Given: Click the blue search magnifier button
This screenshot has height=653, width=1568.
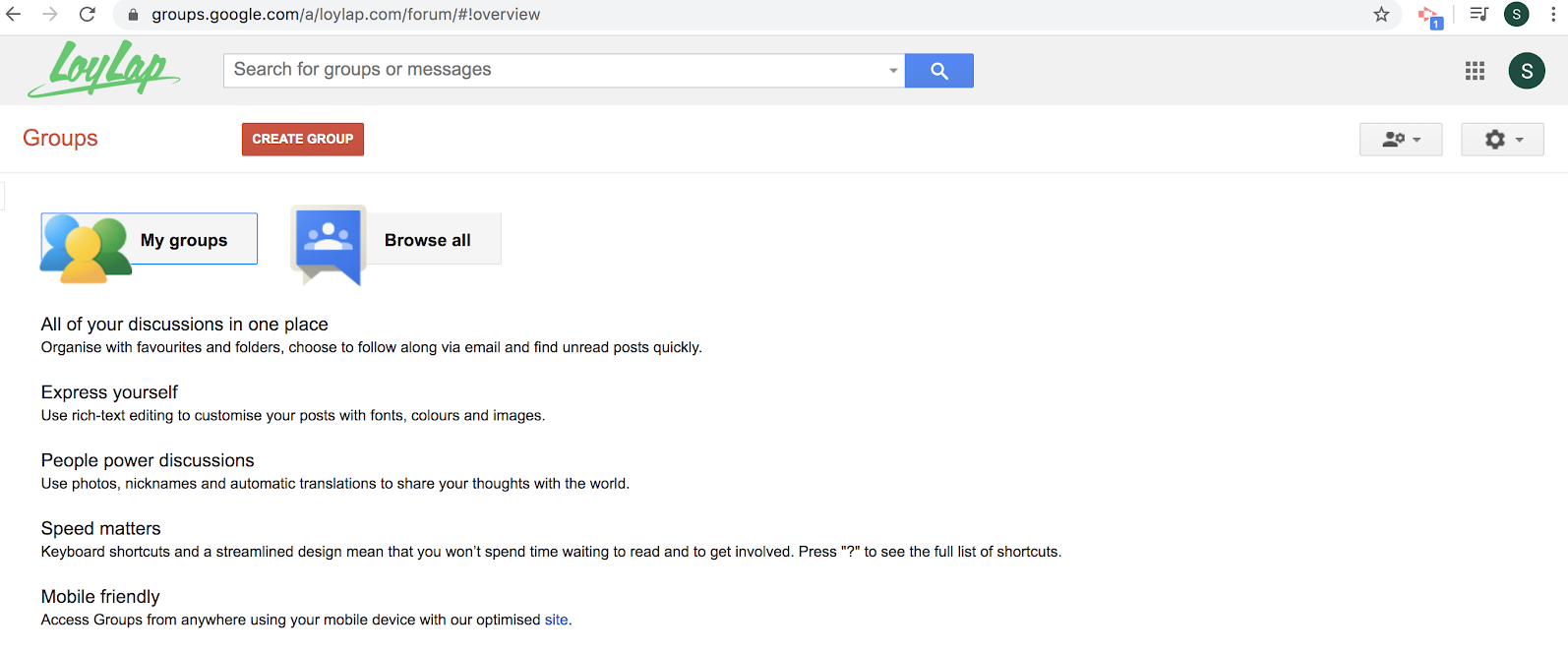Looking at the screenshot, I should [938, 71].
